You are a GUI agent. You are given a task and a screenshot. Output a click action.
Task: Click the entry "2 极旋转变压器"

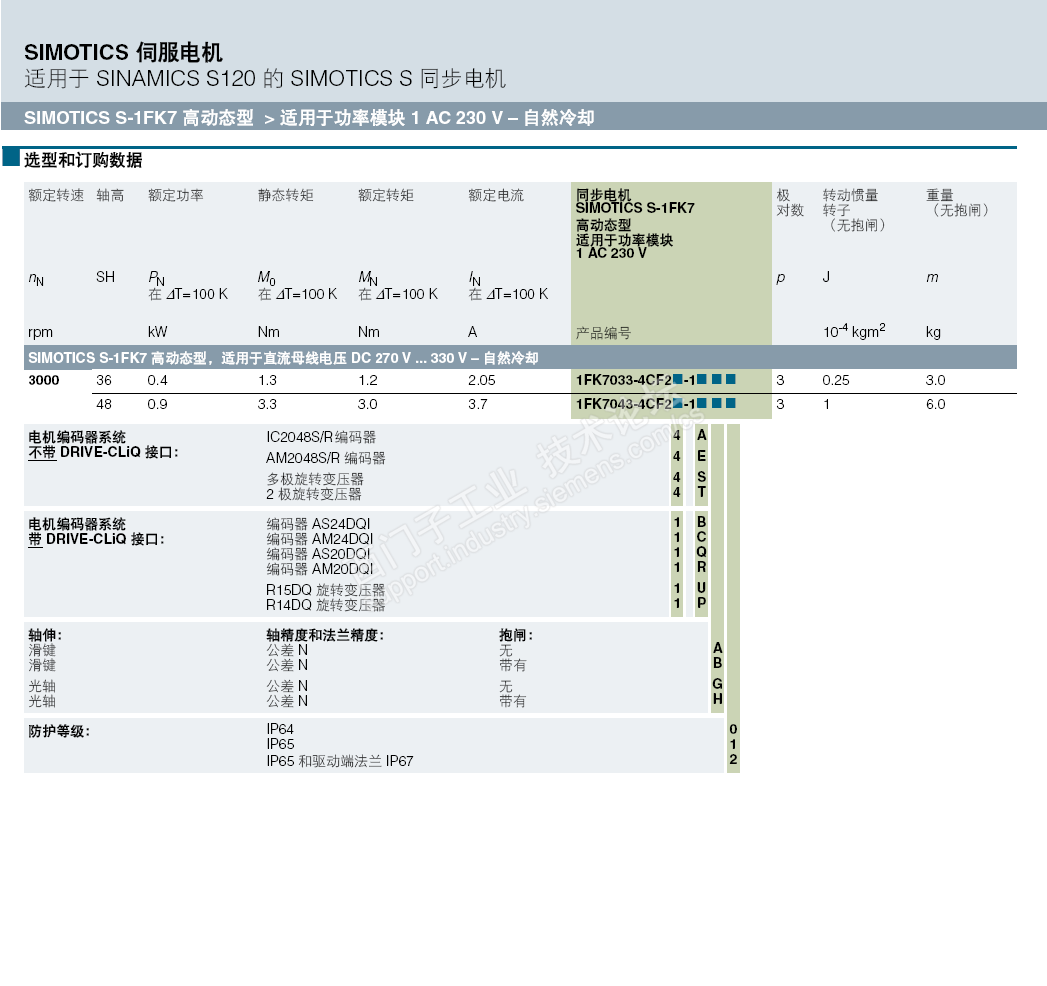[x=314, y=494]
